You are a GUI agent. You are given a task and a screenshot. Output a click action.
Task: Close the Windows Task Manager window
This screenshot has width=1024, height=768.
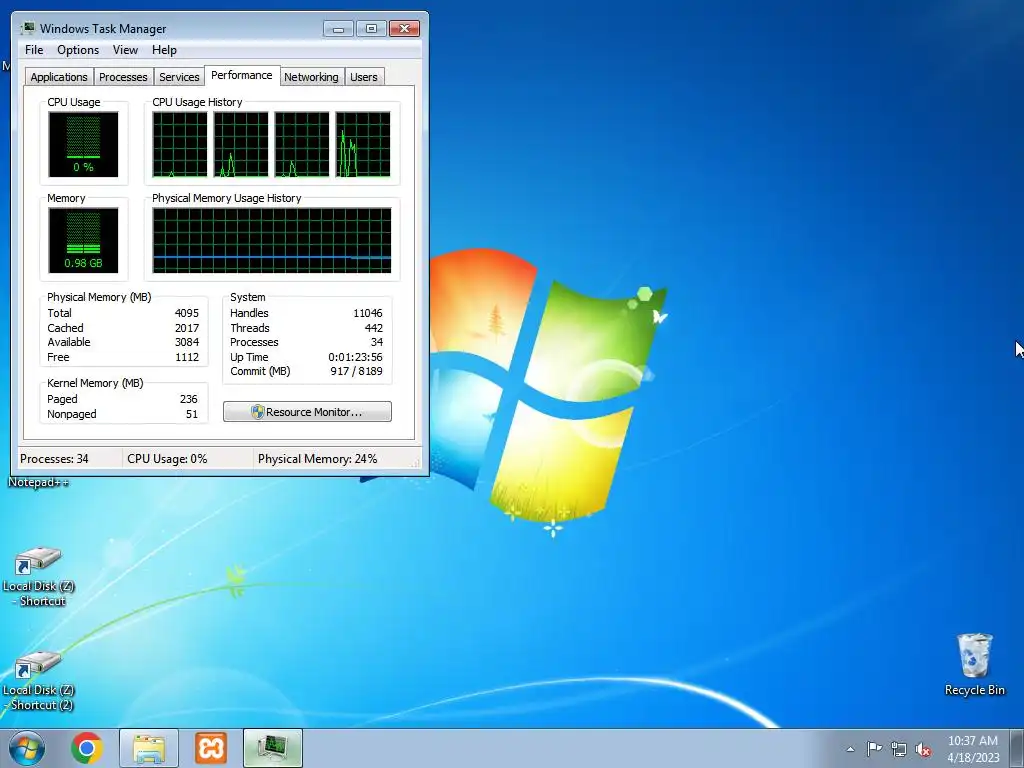(x=404, y=29)
